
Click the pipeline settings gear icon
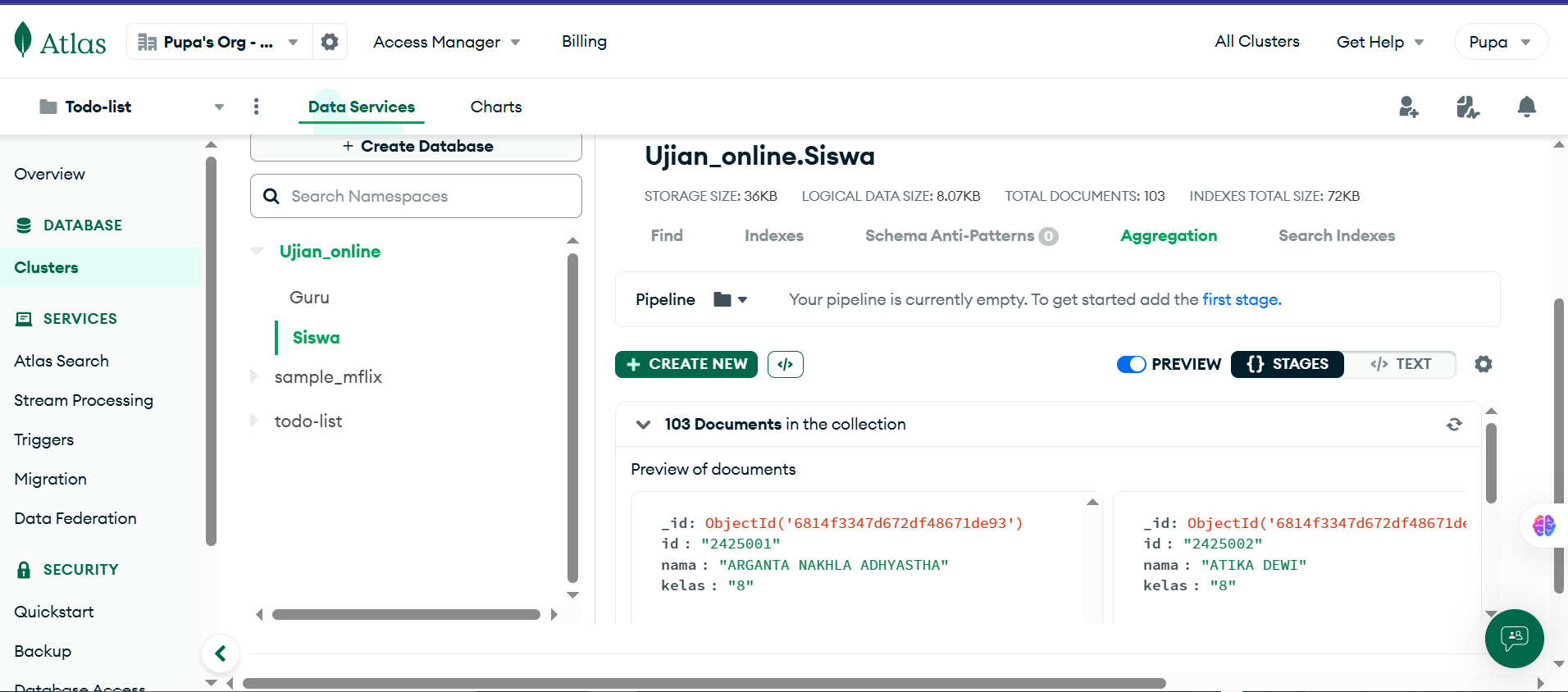[x=1483, y=364]
